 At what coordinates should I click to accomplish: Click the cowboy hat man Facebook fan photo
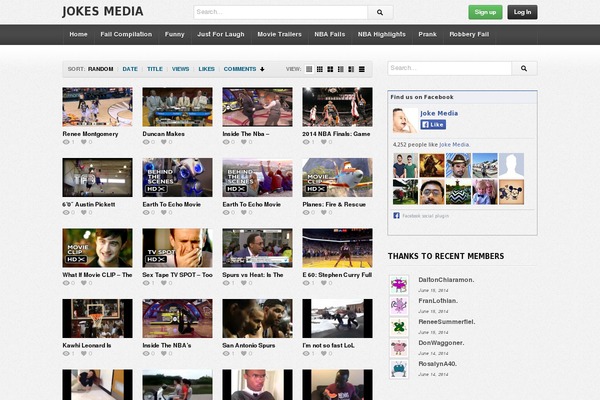[458, 165]
